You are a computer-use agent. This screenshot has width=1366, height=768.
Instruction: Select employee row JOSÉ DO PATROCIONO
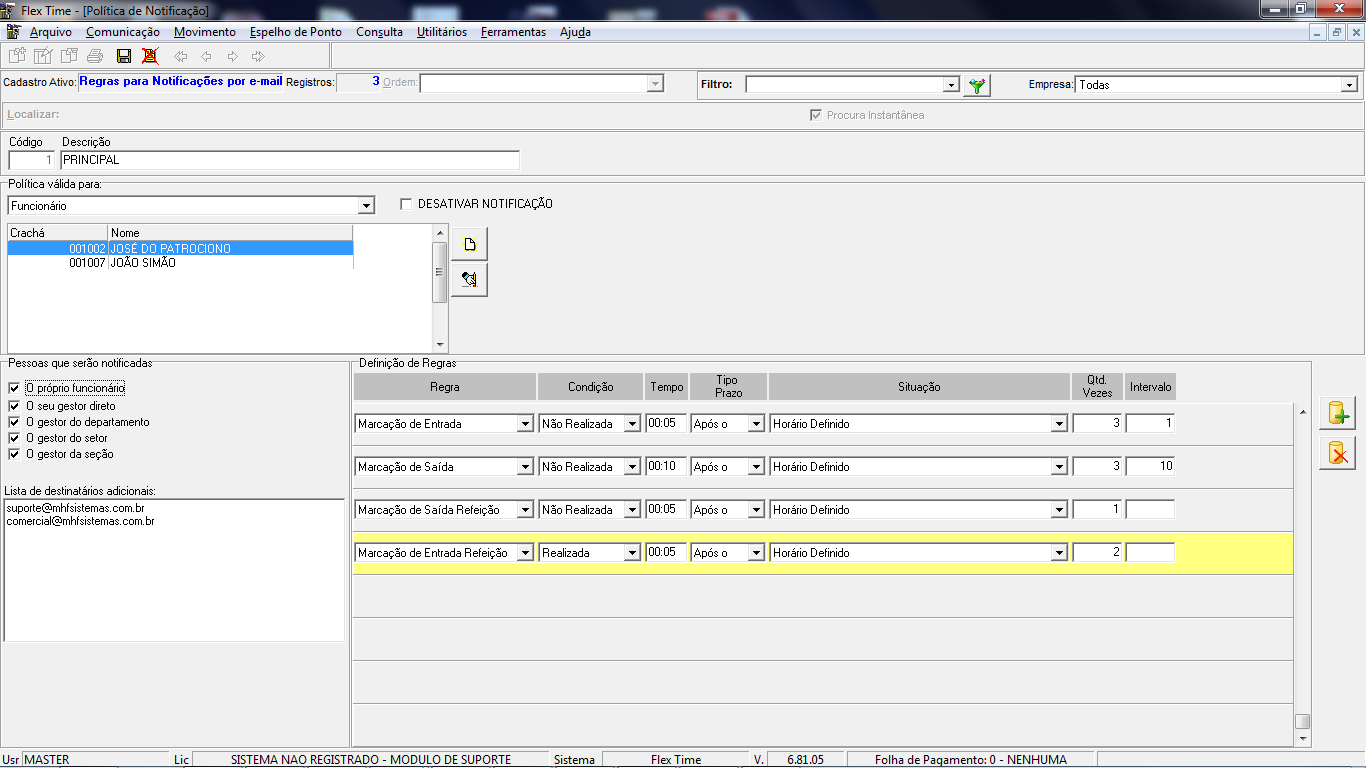coord(180,248)
